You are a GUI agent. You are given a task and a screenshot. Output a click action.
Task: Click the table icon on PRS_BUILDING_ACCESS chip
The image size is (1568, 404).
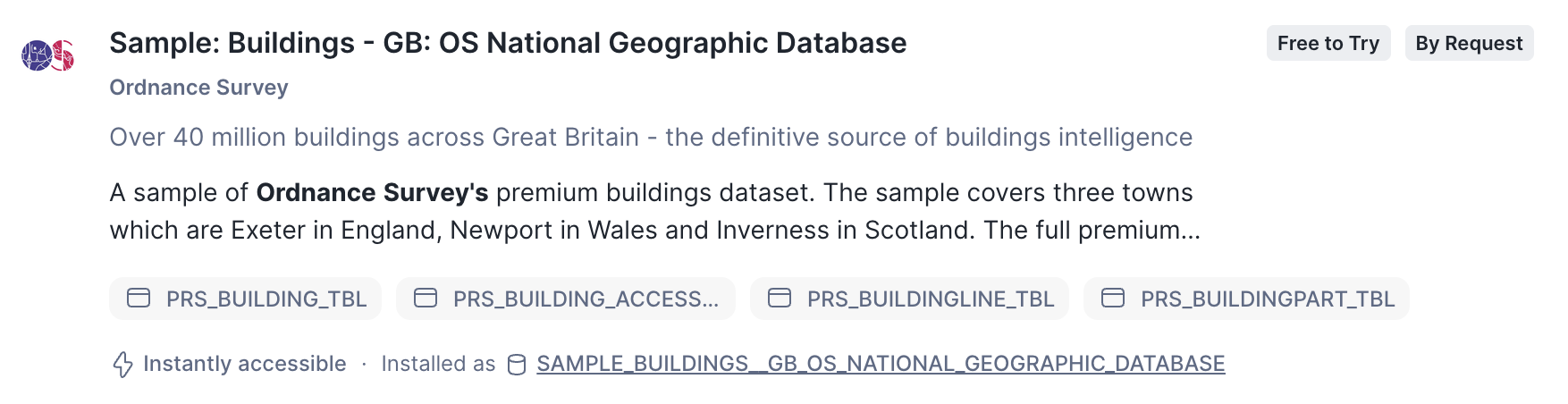[426, 299]
